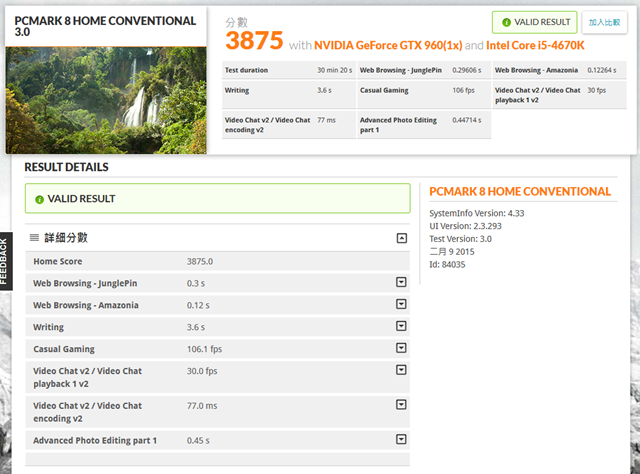Click the 3875 score number
Image resolution: width=640 pixels, height=474 pixels.
coord(254,41)
